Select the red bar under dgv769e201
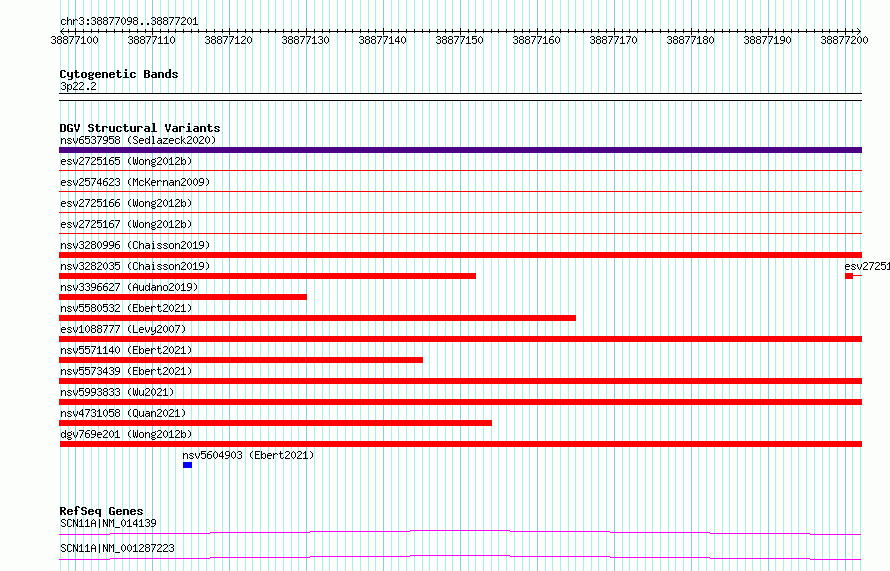 [x=460, y=444]
